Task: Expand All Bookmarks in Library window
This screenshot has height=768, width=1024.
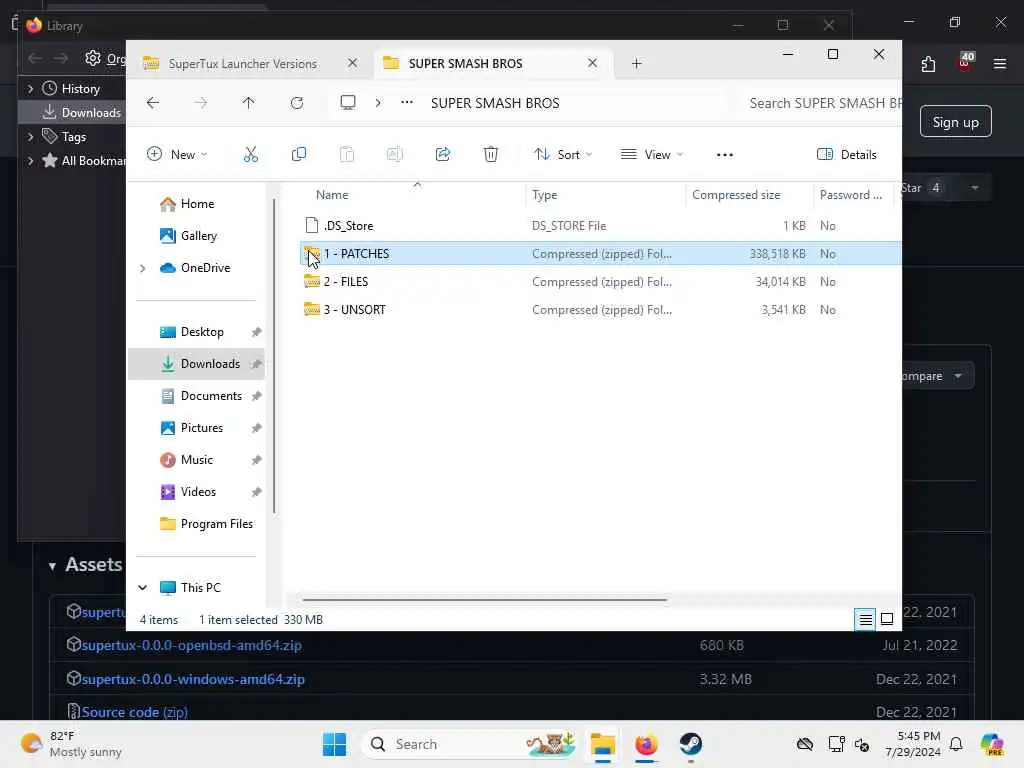Action: point(30,161)
